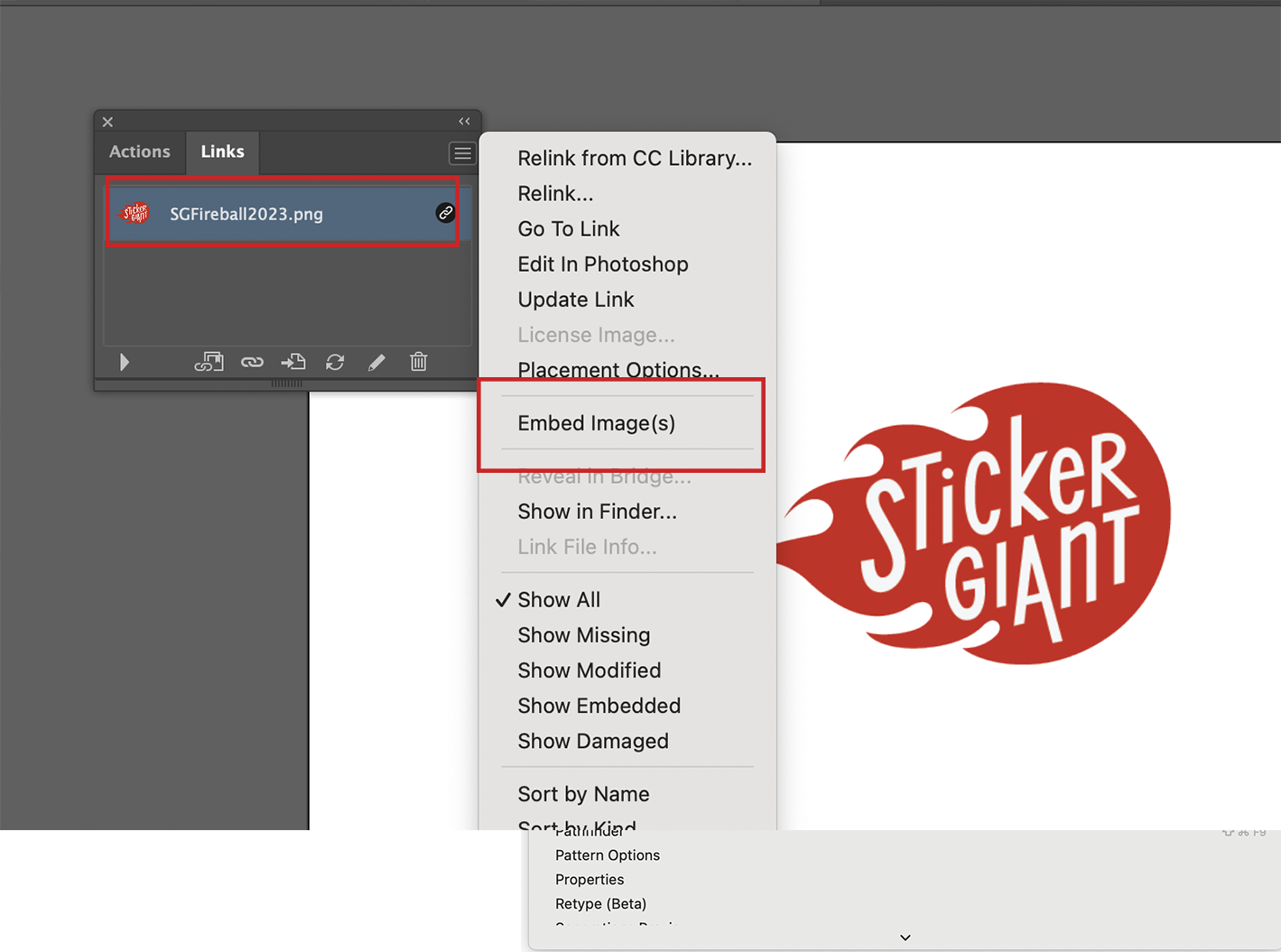Expand link info with the disclosure triangle

[x=125, y=362]
